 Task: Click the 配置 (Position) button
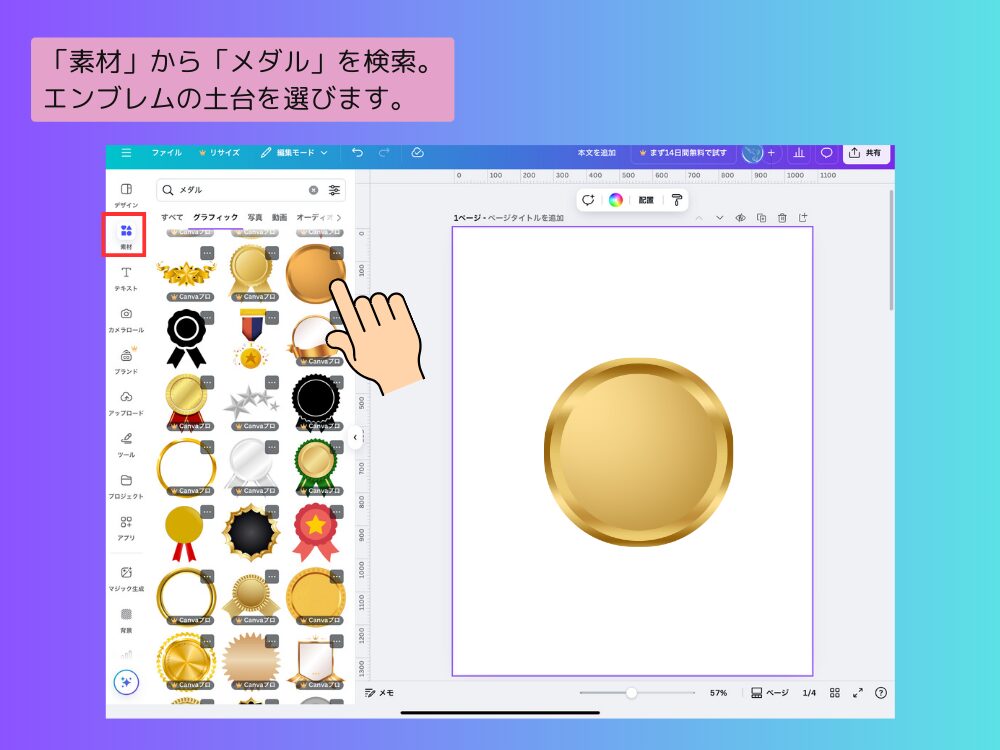coord(646,200)
